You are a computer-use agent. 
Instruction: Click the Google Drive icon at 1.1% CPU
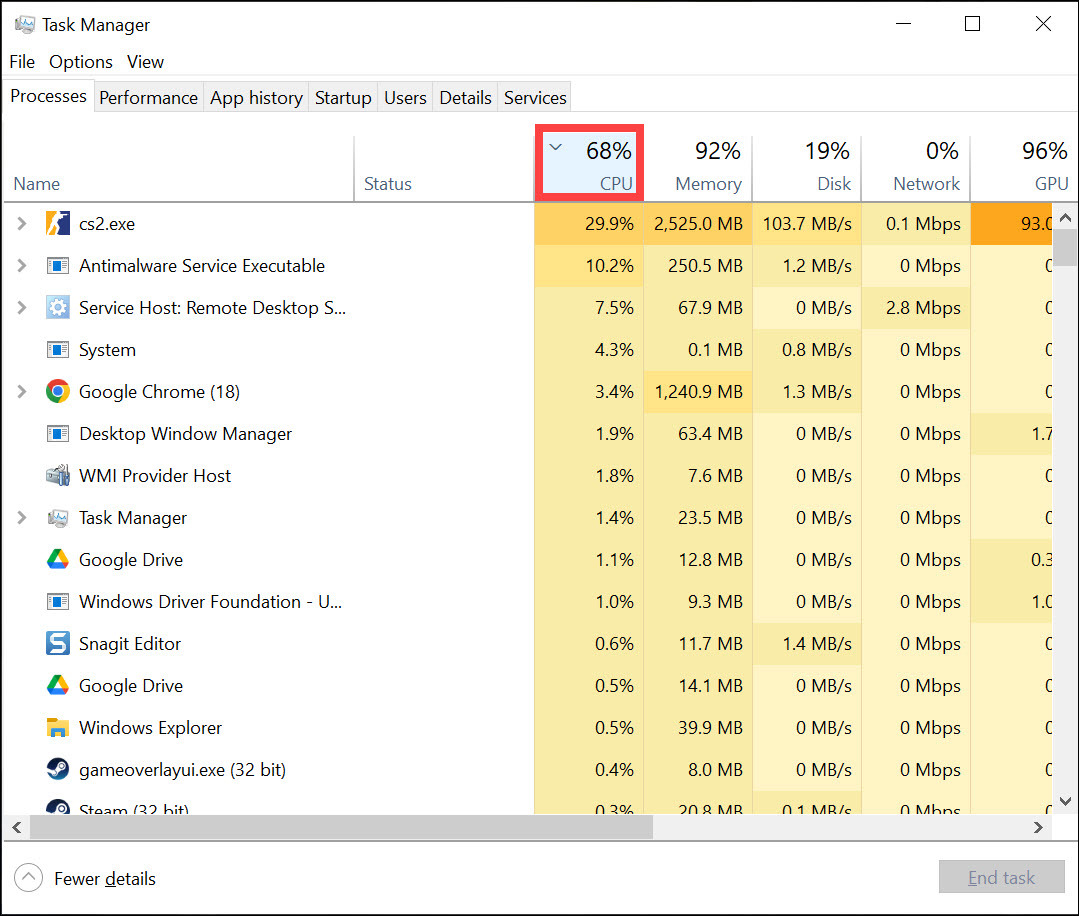click(58, 560)
